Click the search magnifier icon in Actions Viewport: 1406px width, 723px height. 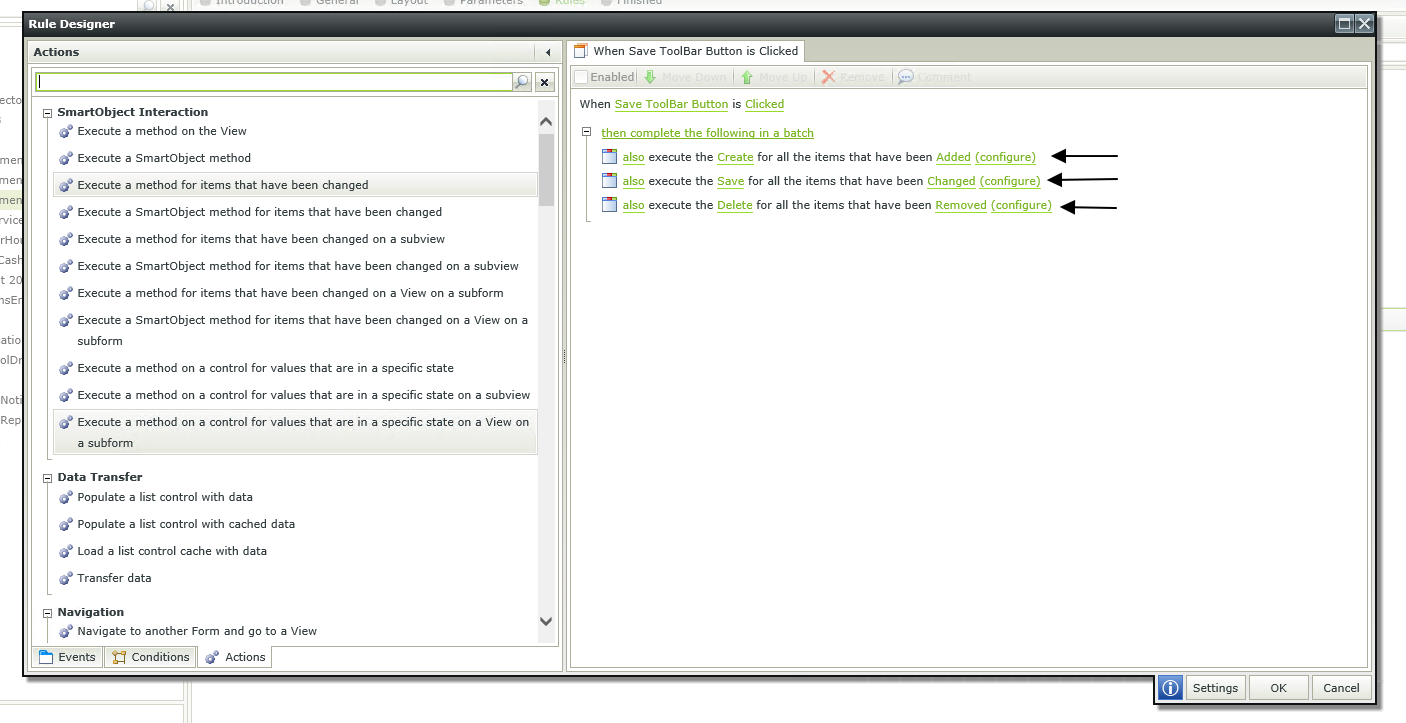coord(522,82)
